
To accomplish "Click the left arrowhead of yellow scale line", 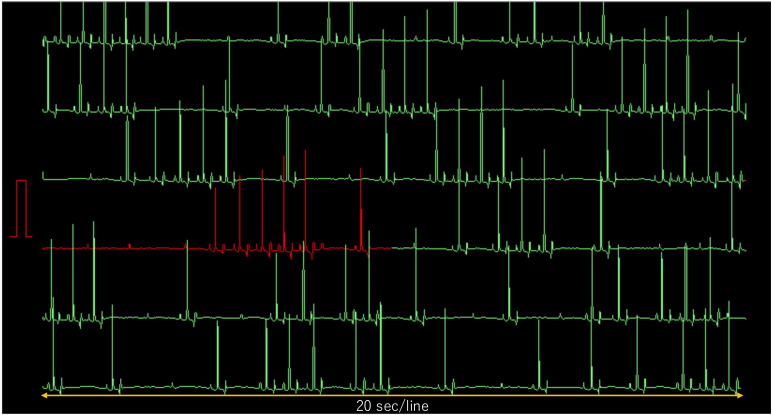I will coord(45,396).
